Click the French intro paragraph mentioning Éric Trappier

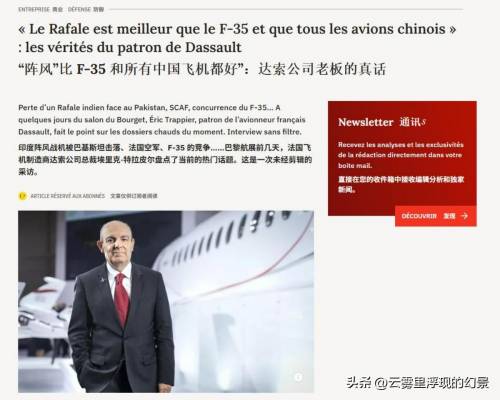coord(162,120)
